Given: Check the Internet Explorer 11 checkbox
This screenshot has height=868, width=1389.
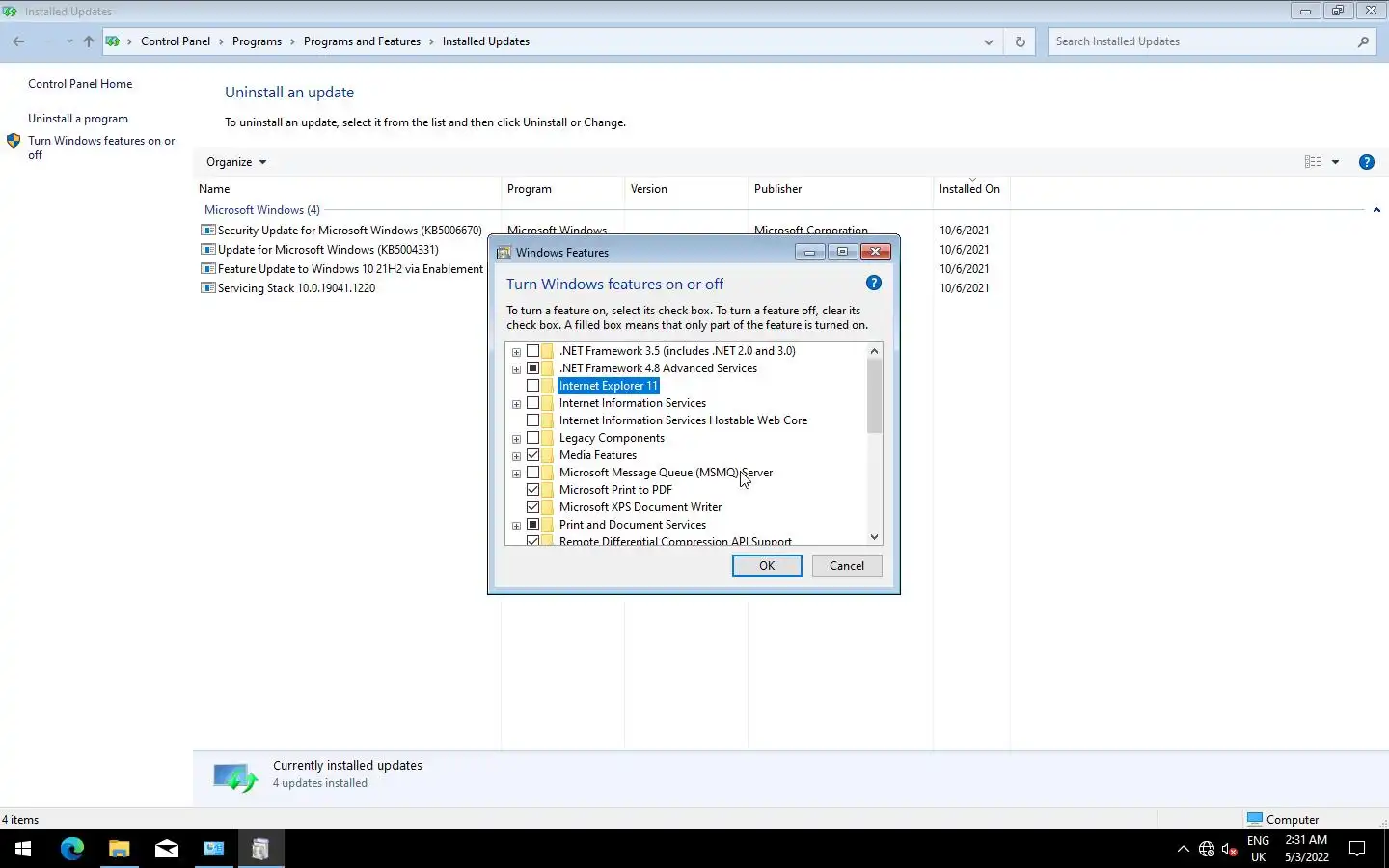Looking at the screenshot, I should [532, 386].
